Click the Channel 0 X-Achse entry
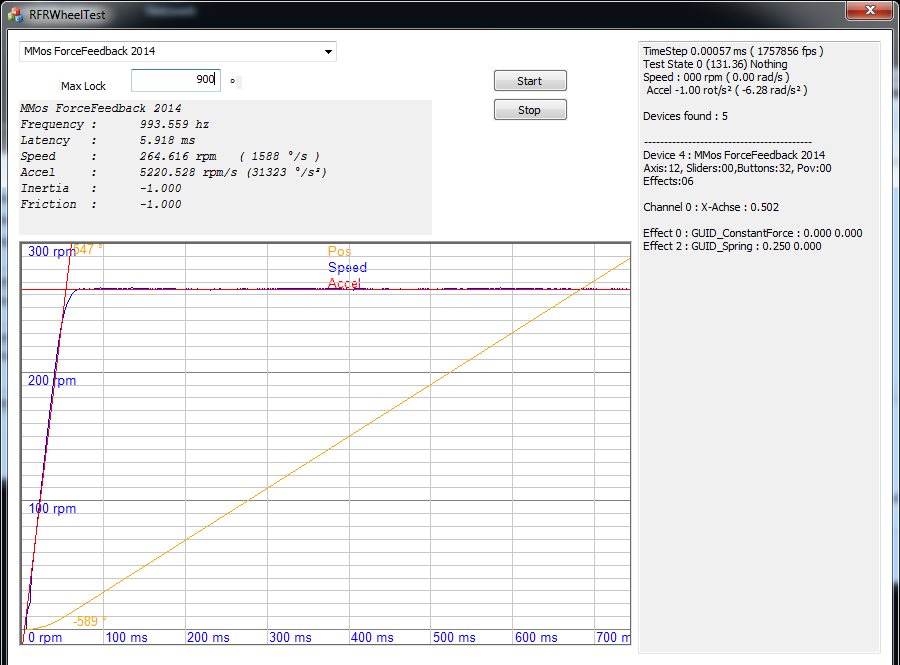The image size is (900, 665). pyautogui.click(x=711, y=207)
